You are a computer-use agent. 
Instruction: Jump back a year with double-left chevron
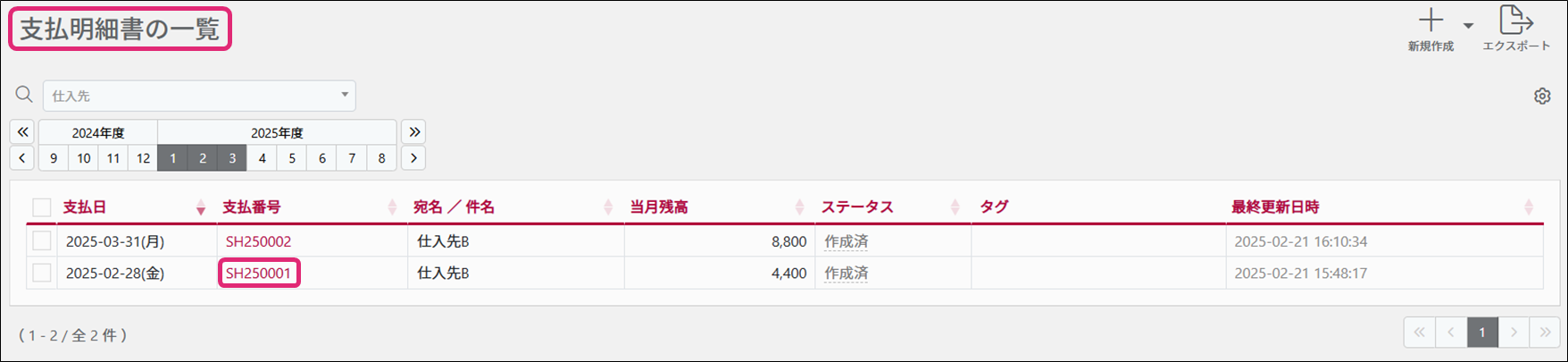click(x=23, y=132)
